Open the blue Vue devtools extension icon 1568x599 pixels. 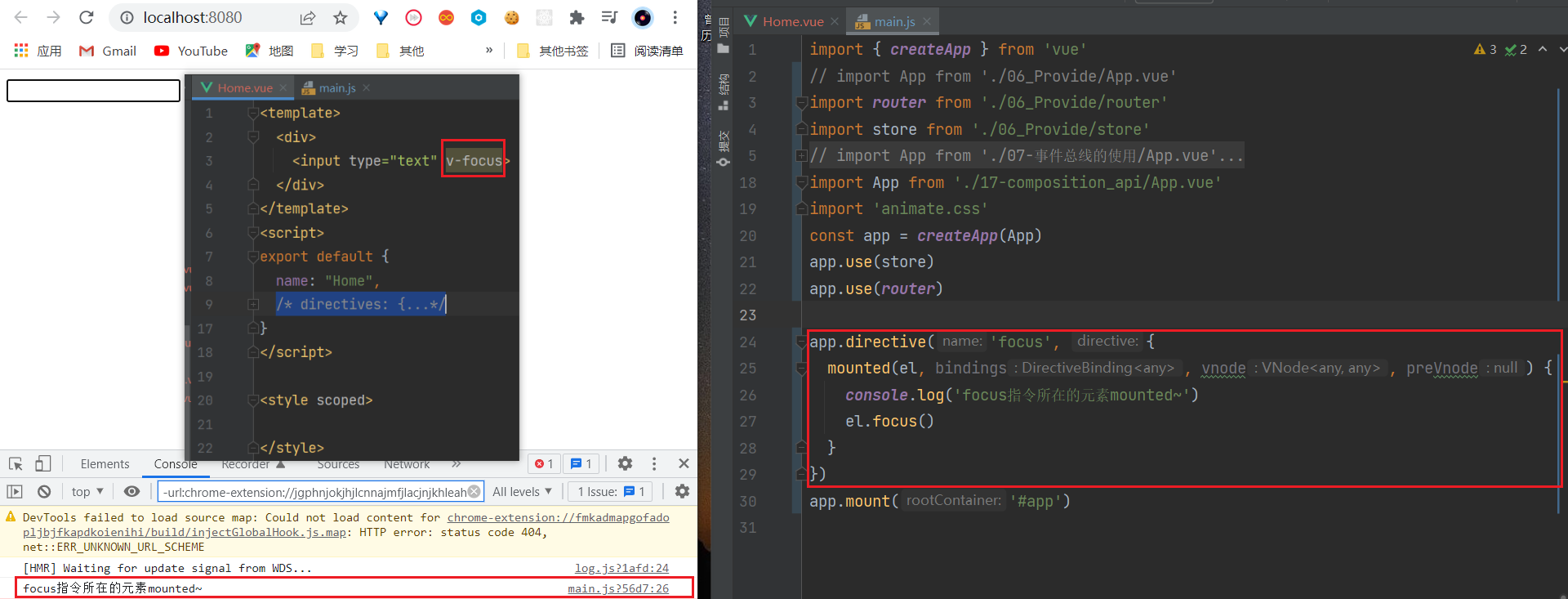381,17
